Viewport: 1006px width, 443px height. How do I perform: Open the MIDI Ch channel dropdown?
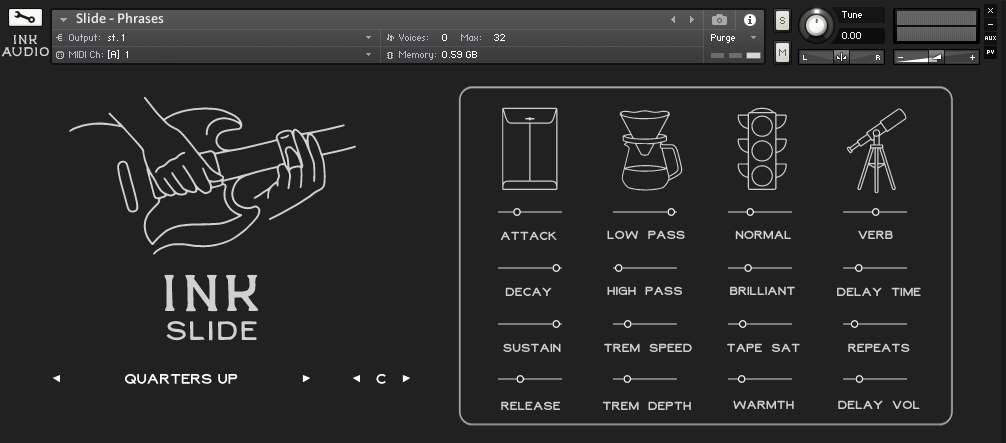click(x=368, y=54)
